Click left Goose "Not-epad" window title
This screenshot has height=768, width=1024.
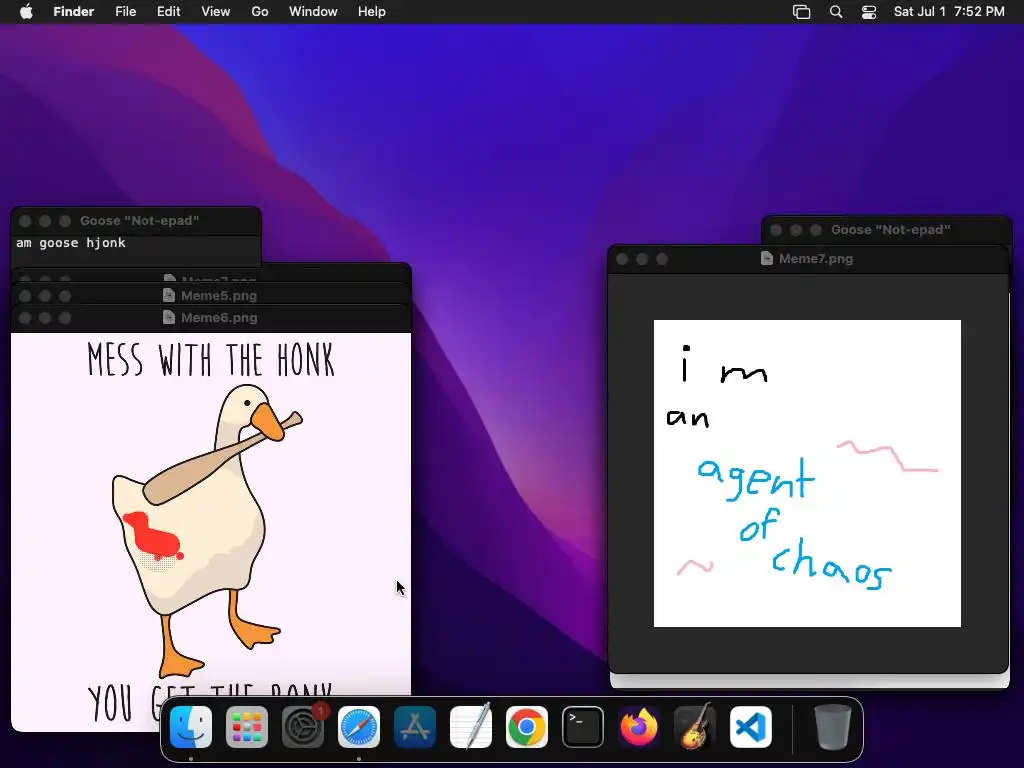[x=140, y=221]
